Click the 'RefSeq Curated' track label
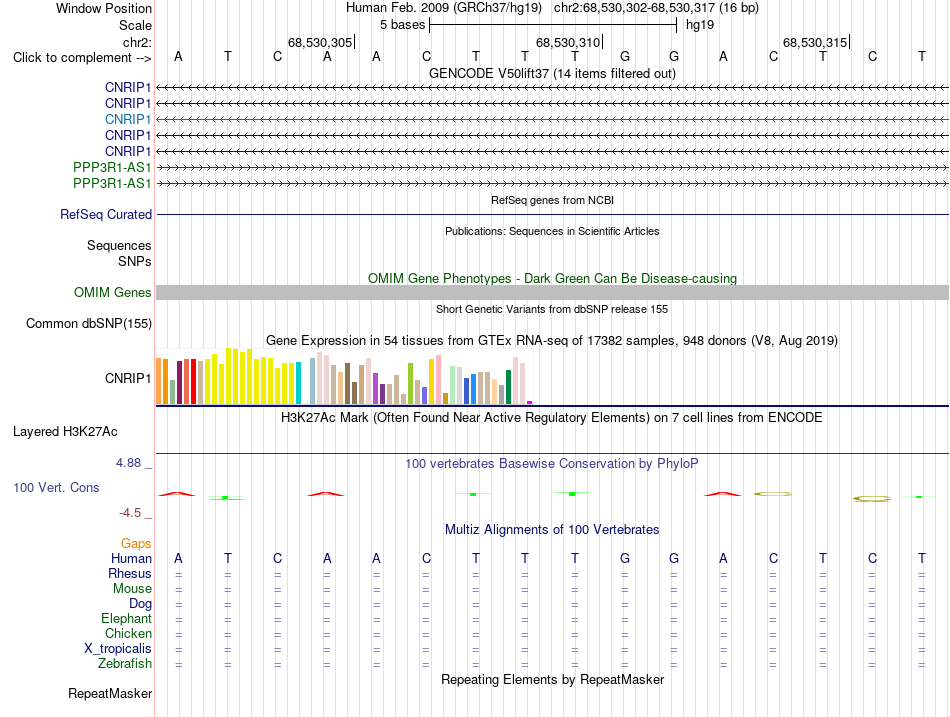The image size is (950, 717). (106, 215)
